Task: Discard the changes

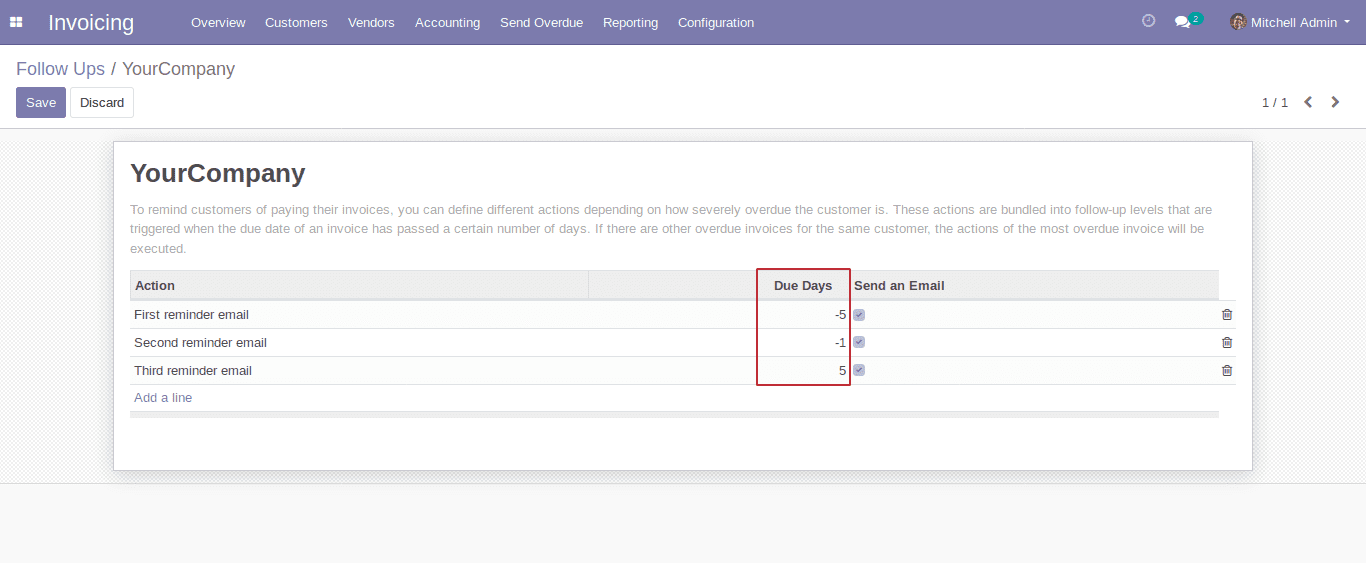Action: coord(102,102)
